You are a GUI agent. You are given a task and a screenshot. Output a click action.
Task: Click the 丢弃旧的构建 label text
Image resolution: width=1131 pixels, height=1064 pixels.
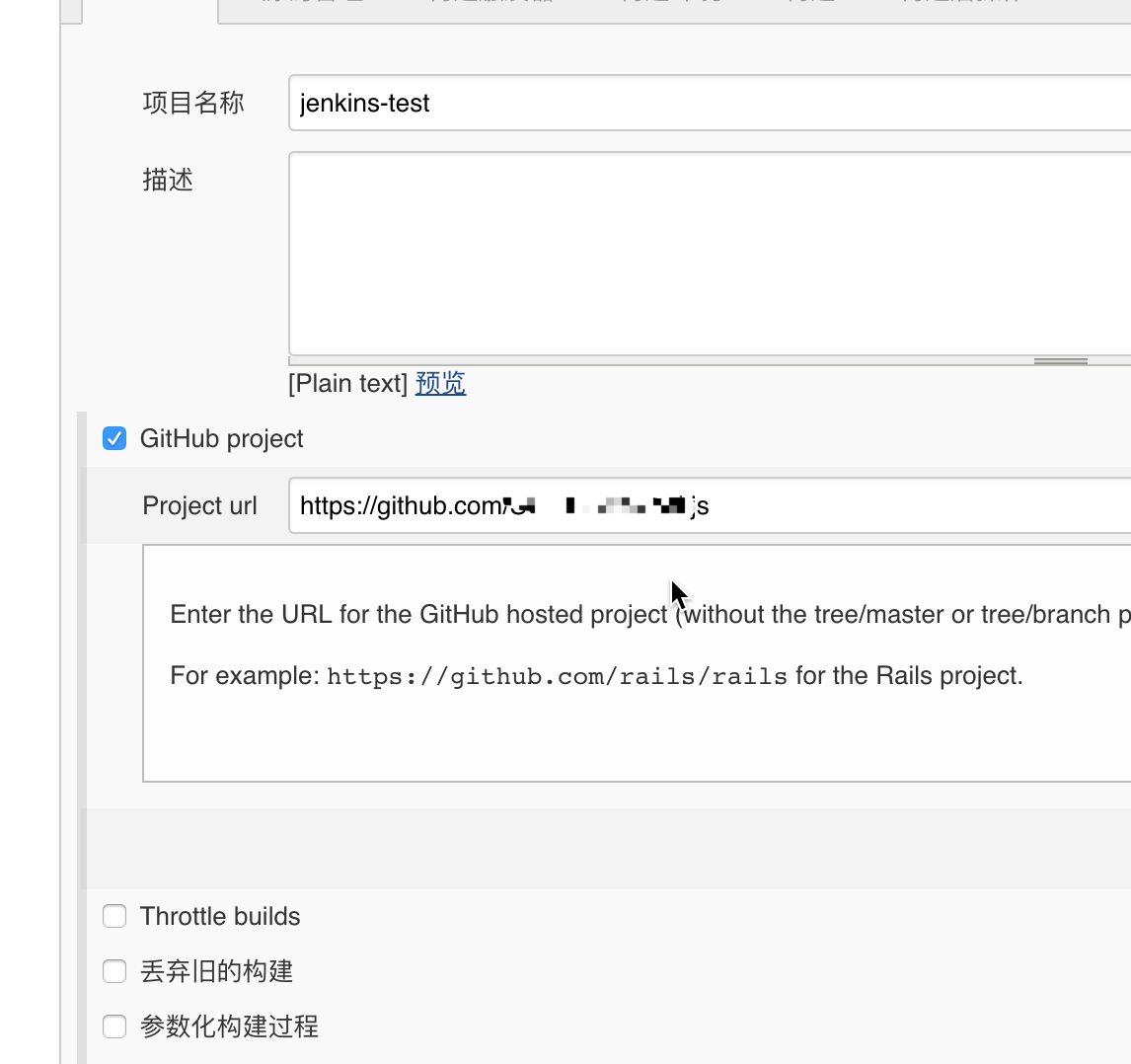(x=216, y=971)
